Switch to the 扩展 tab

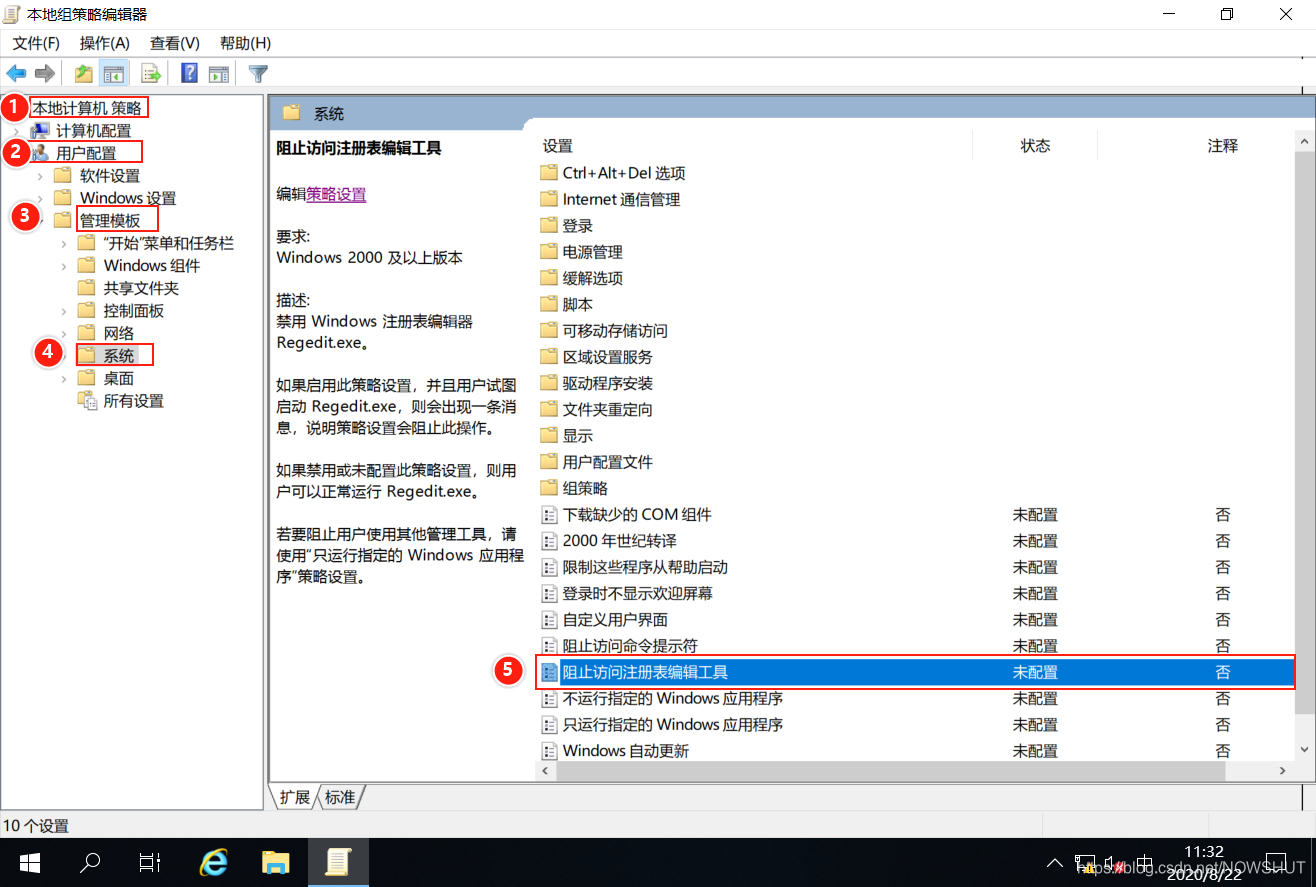[295, 797]
